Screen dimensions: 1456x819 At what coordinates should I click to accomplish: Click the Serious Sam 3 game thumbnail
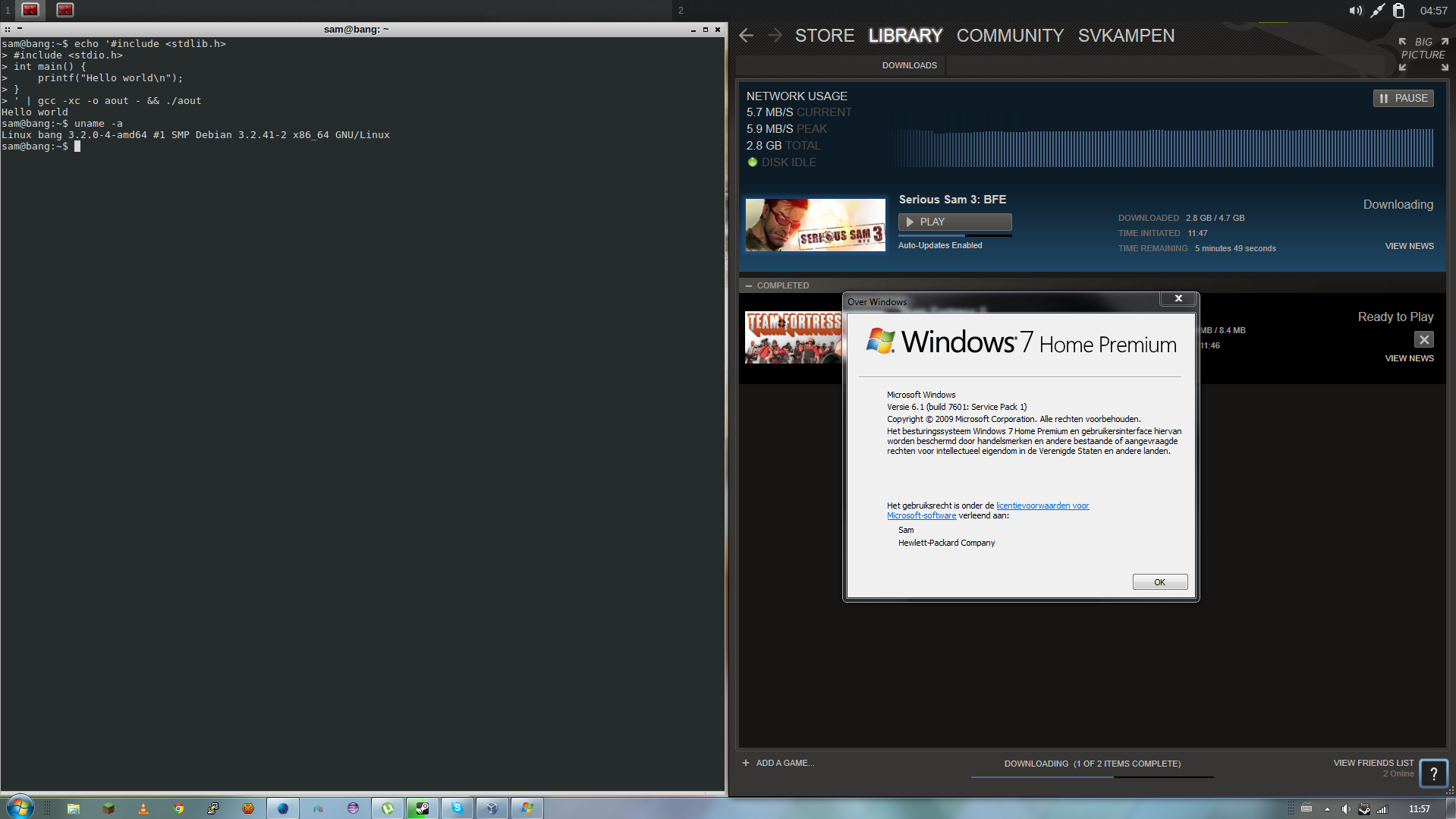point(815,225)
